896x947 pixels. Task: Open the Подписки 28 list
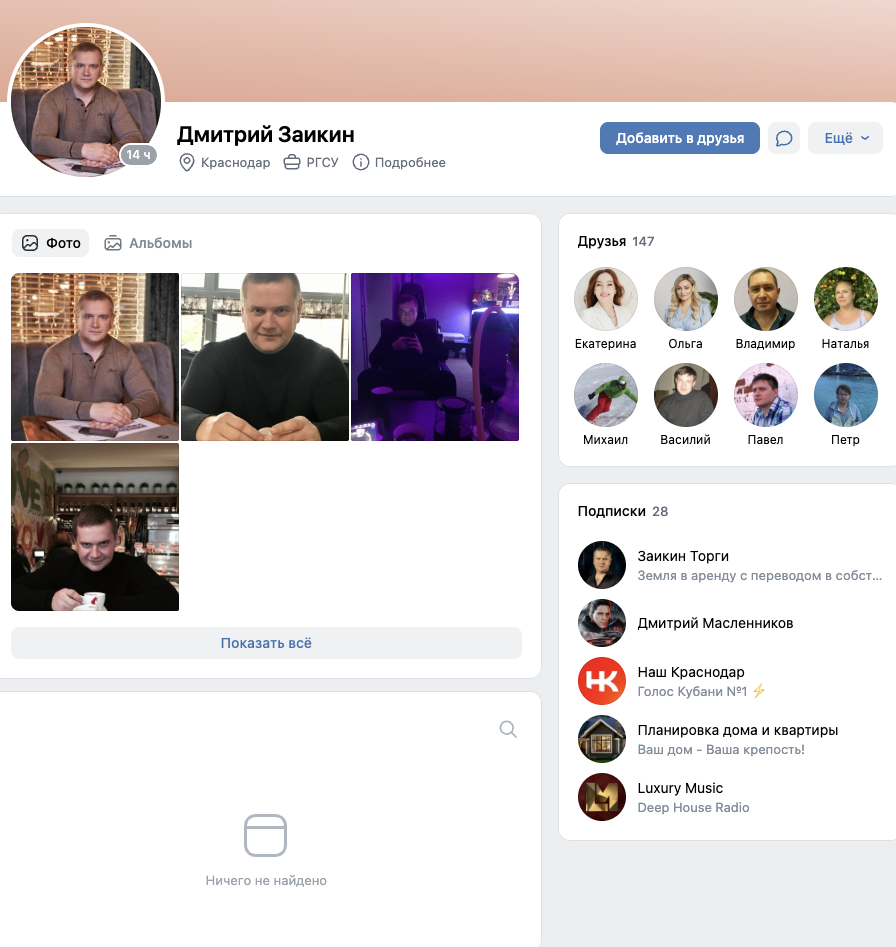pos(623,512)
